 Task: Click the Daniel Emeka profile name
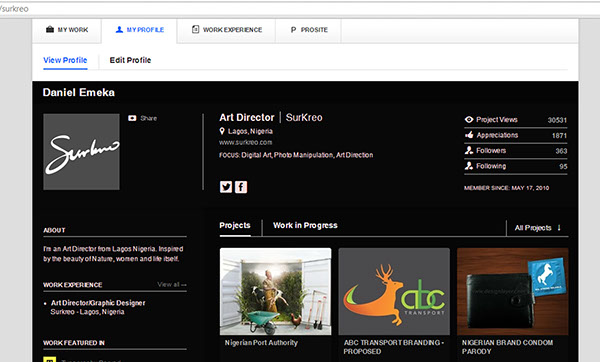78,92
